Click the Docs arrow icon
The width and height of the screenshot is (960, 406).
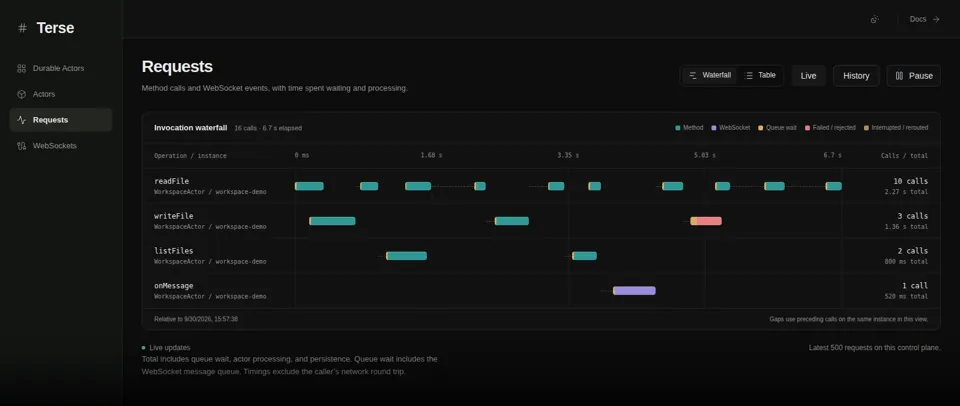pyautogui.click(x=936, y=19)
